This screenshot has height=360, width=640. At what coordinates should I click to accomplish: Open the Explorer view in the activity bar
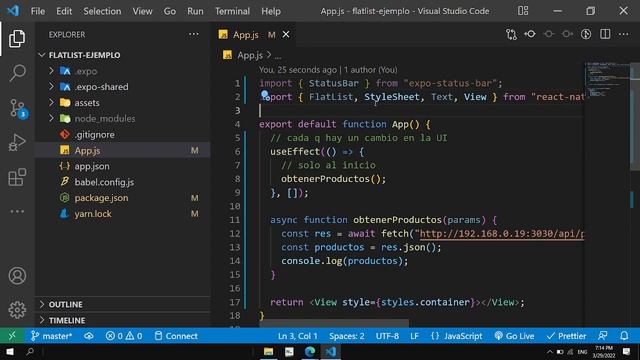pyautogui.click(x=17, y=38)
